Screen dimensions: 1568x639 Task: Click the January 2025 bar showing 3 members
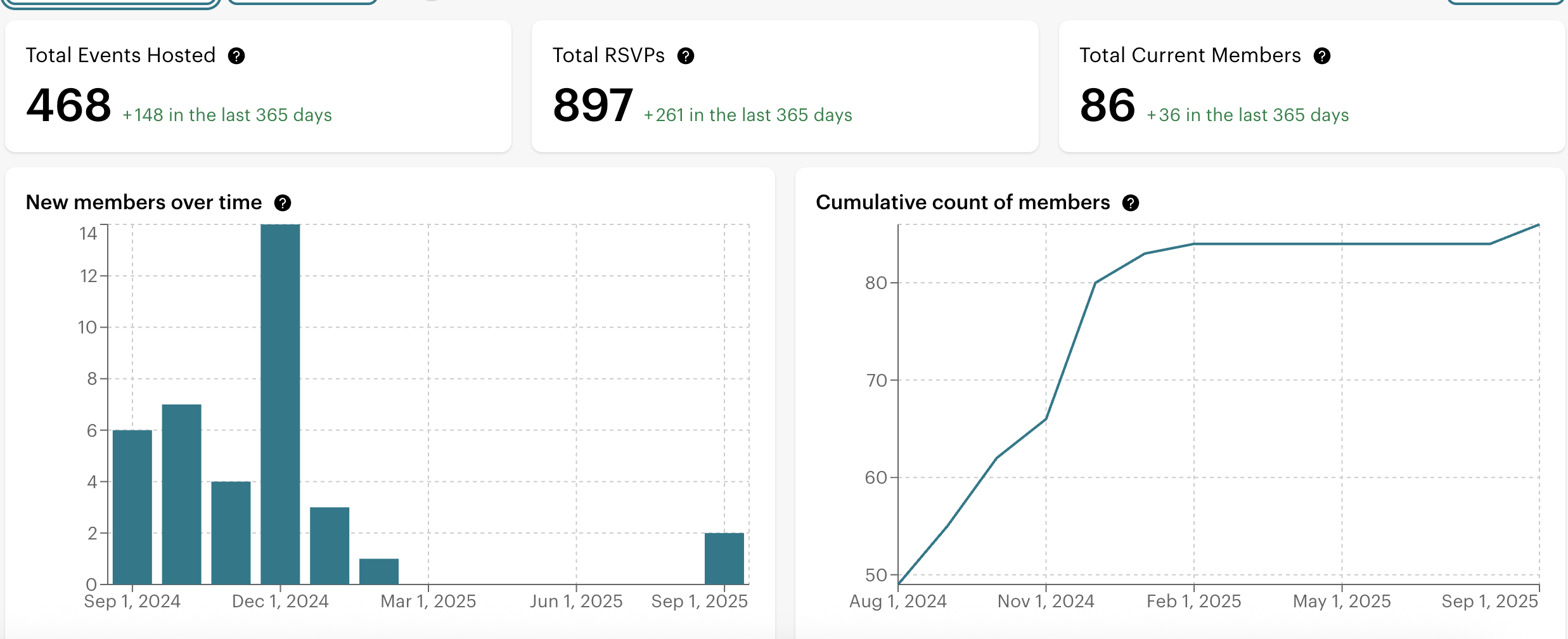[330, 545]
